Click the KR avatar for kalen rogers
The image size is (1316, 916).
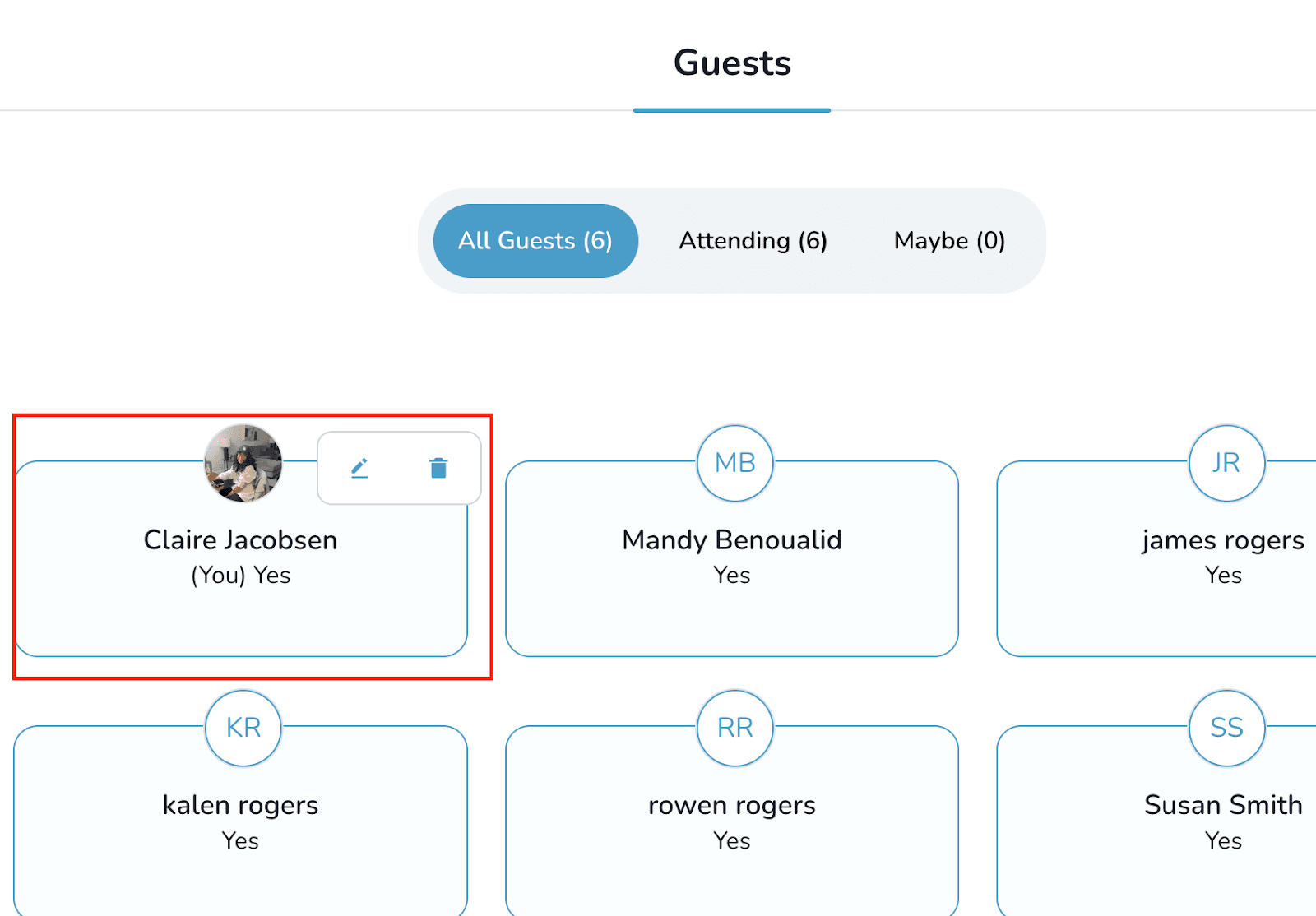point(241,728)
